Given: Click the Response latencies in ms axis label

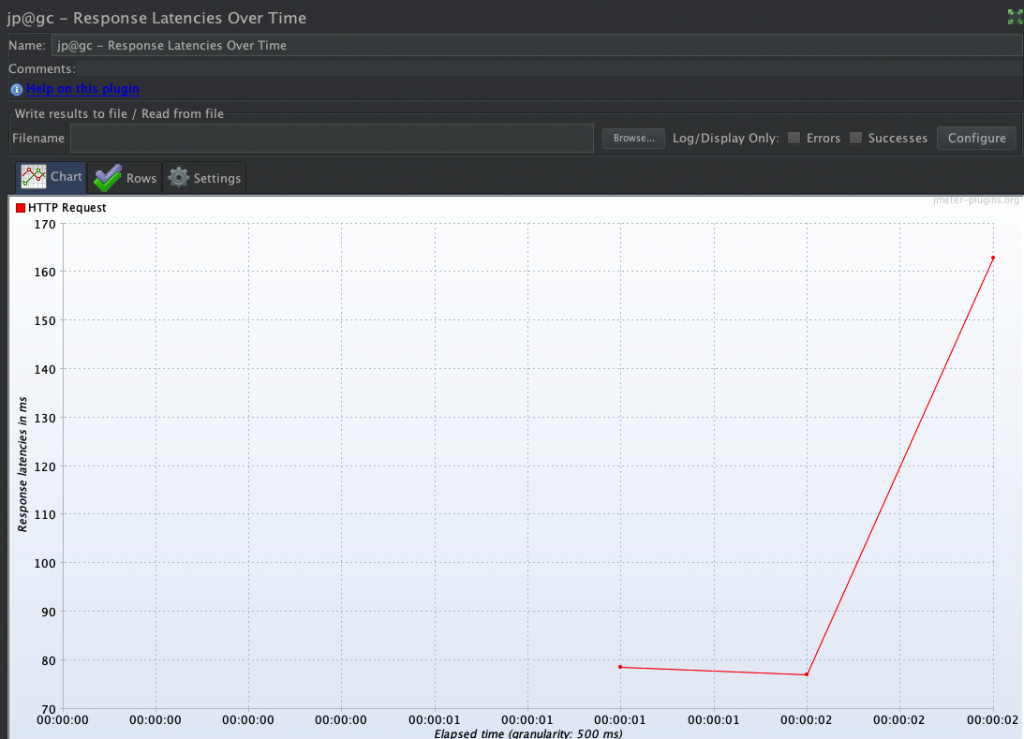Looking at the screenshot, I should [22, 462].
